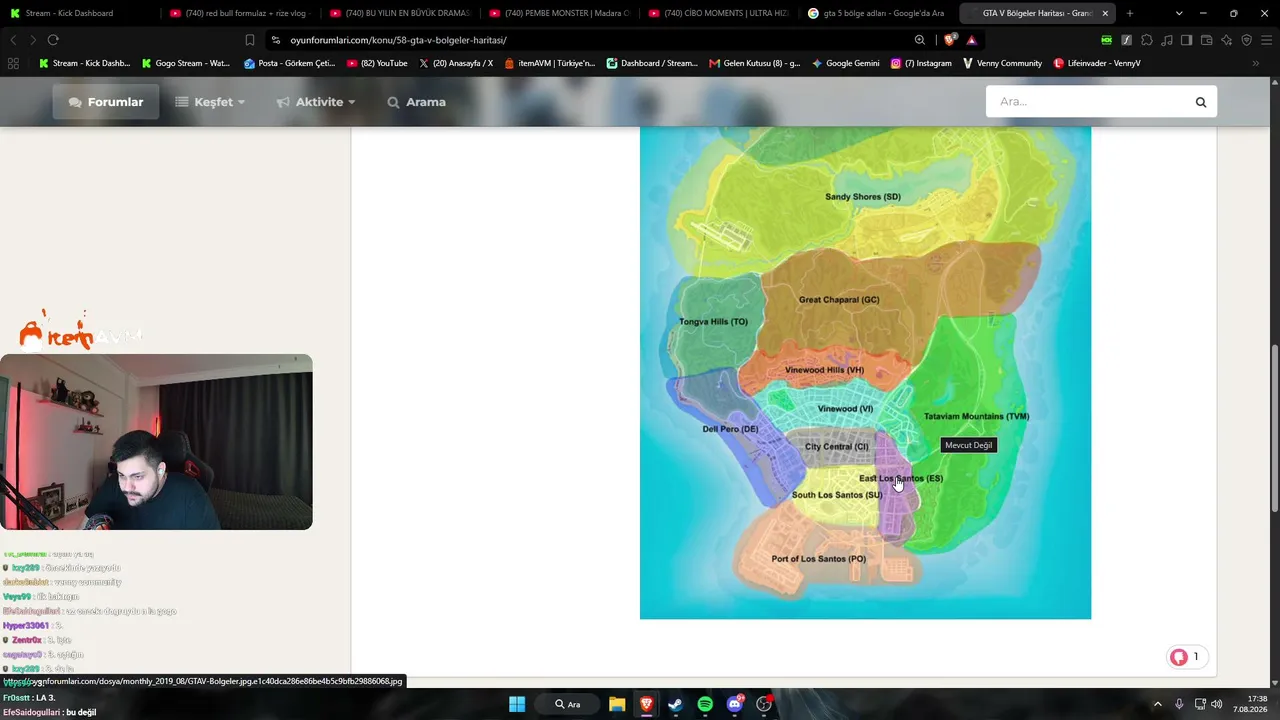The image size is (1280, 720).
Task: Open the zoom magnifier in address bar
Action: click(920, 40)
